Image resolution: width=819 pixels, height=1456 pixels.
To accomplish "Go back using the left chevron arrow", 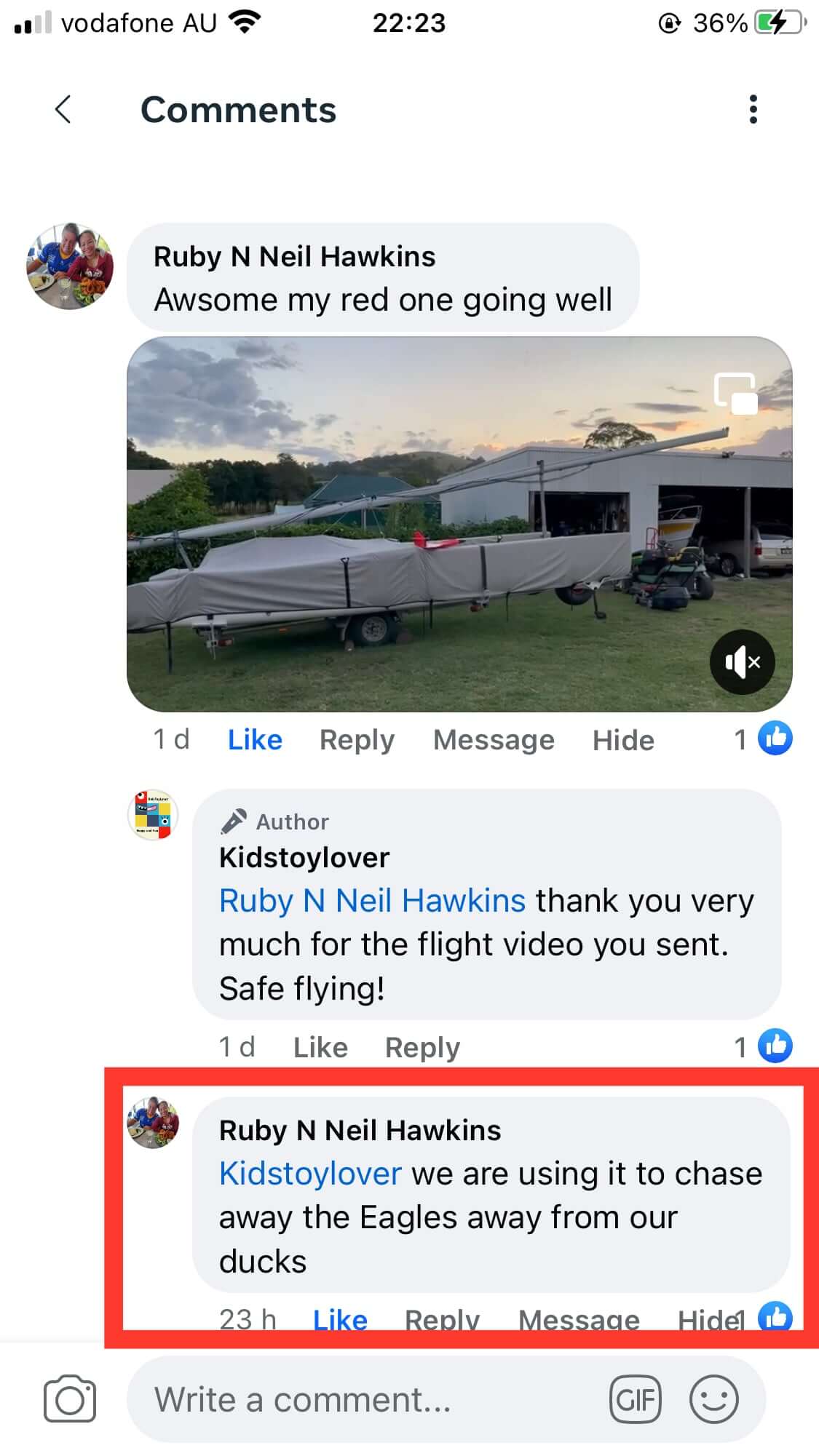I will pos(64,110).
